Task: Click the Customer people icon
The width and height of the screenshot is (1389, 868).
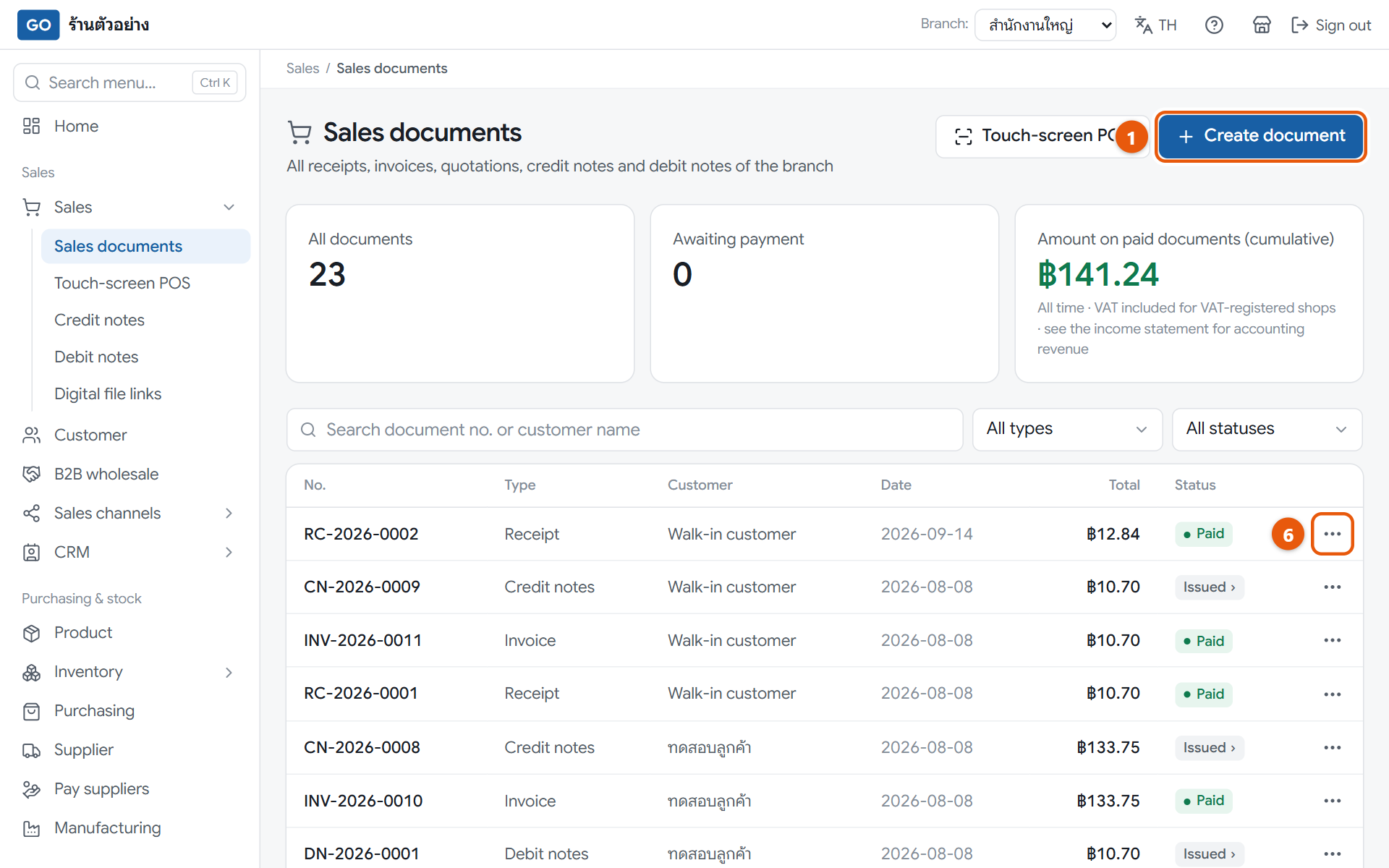Action: pos(31,435)
